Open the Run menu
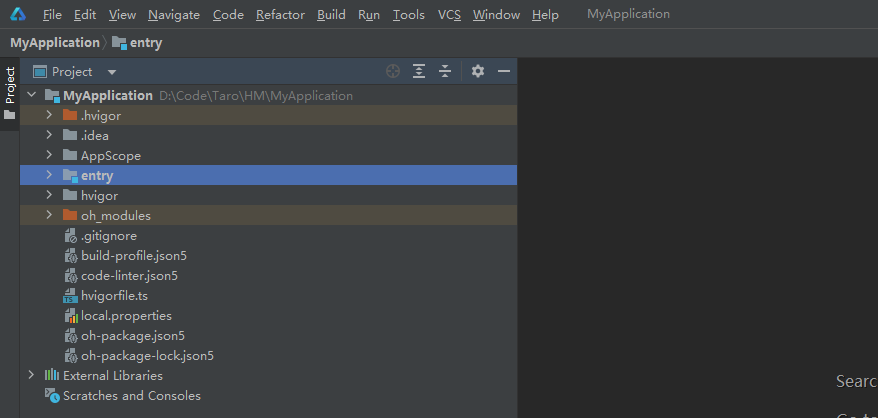The width and height of the screenshot is (878, 418). pos(369,15)
